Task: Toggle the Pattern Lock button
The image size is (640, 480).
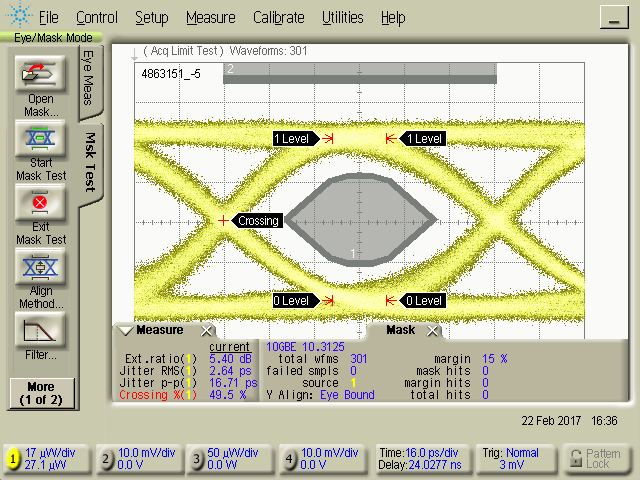Action: (593, 459)
